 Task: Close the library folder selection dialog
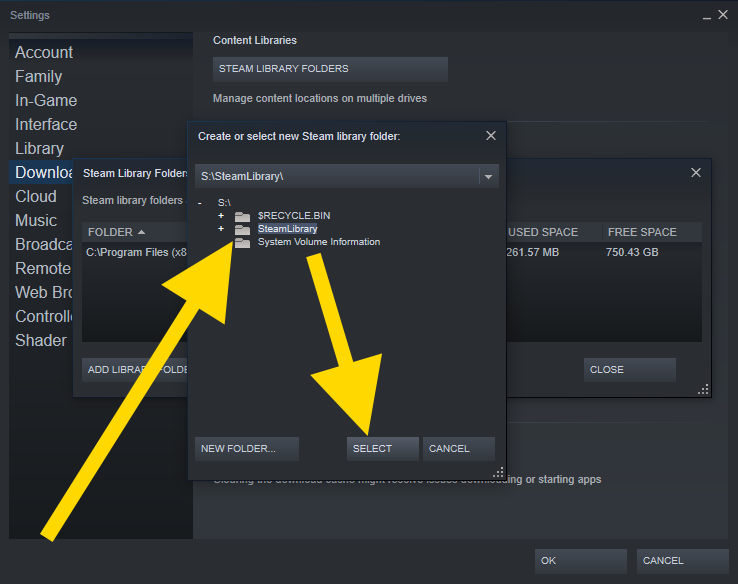point(490,136)
